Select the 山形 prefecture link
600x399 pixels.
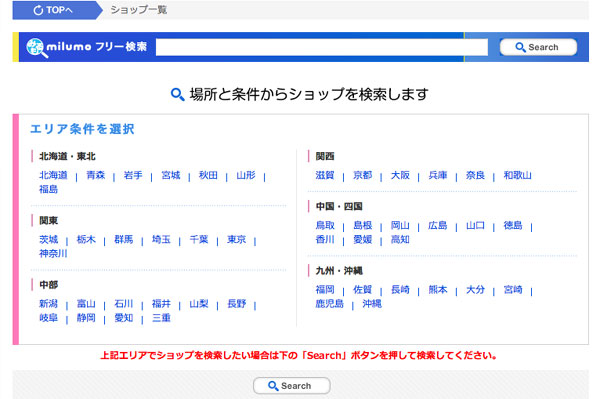click(246, 175)
